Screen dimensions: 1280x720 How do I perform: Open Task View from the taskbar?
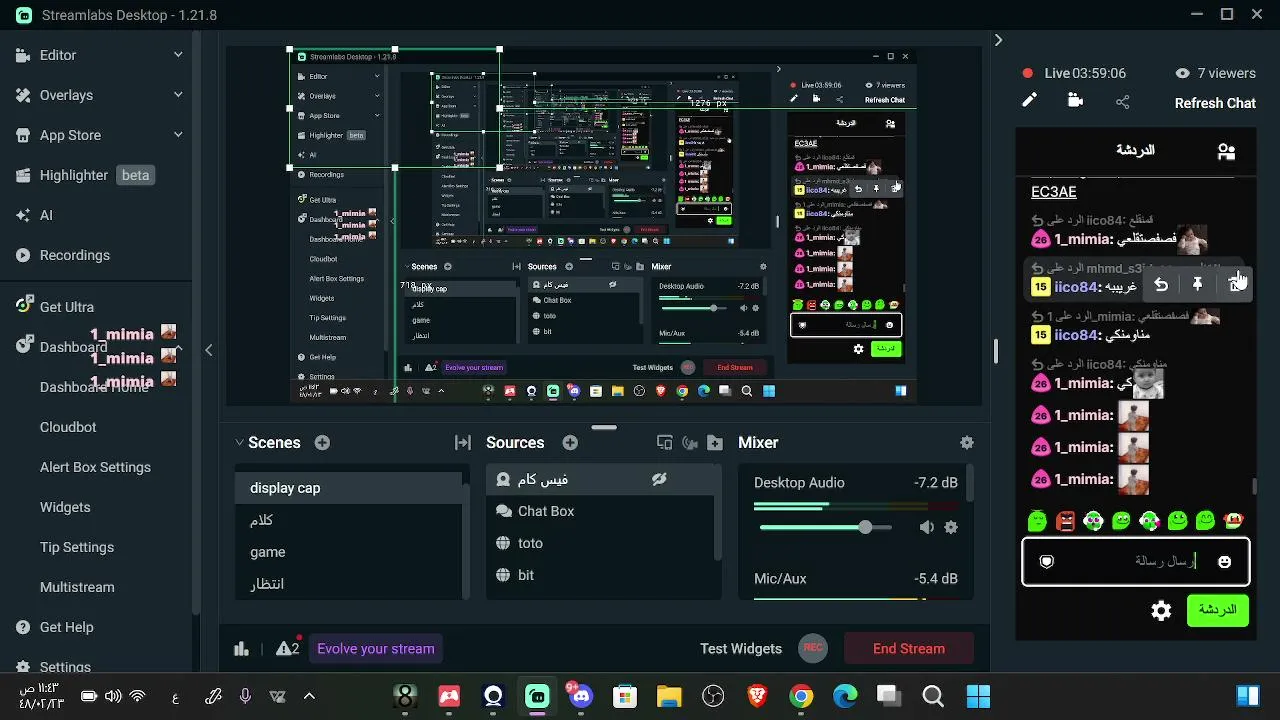(x=889, y=696)
